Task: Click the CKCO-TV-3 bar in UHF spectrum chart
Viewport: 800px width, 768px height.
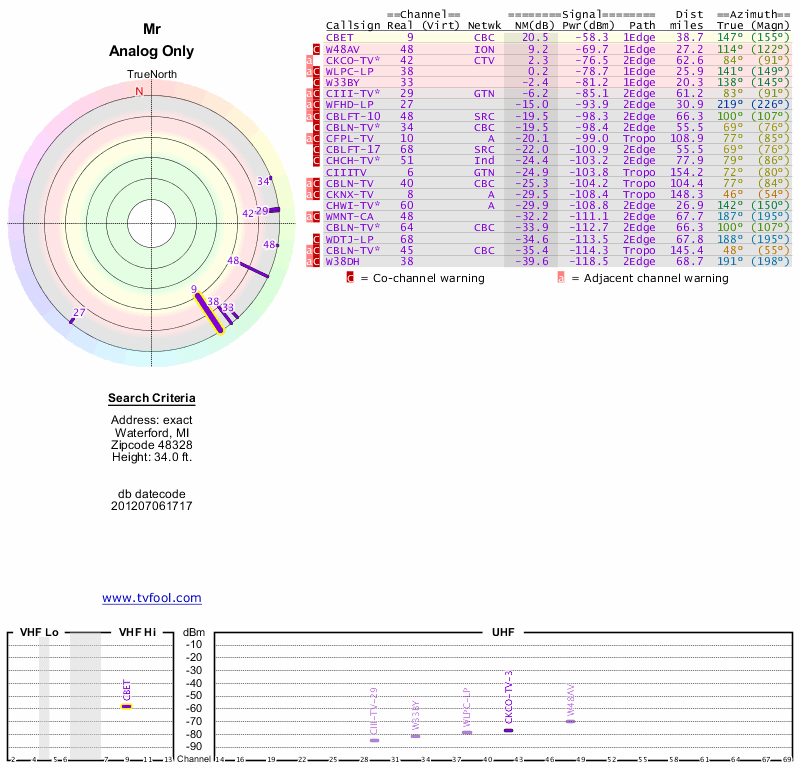Action: tap(508, 730)
